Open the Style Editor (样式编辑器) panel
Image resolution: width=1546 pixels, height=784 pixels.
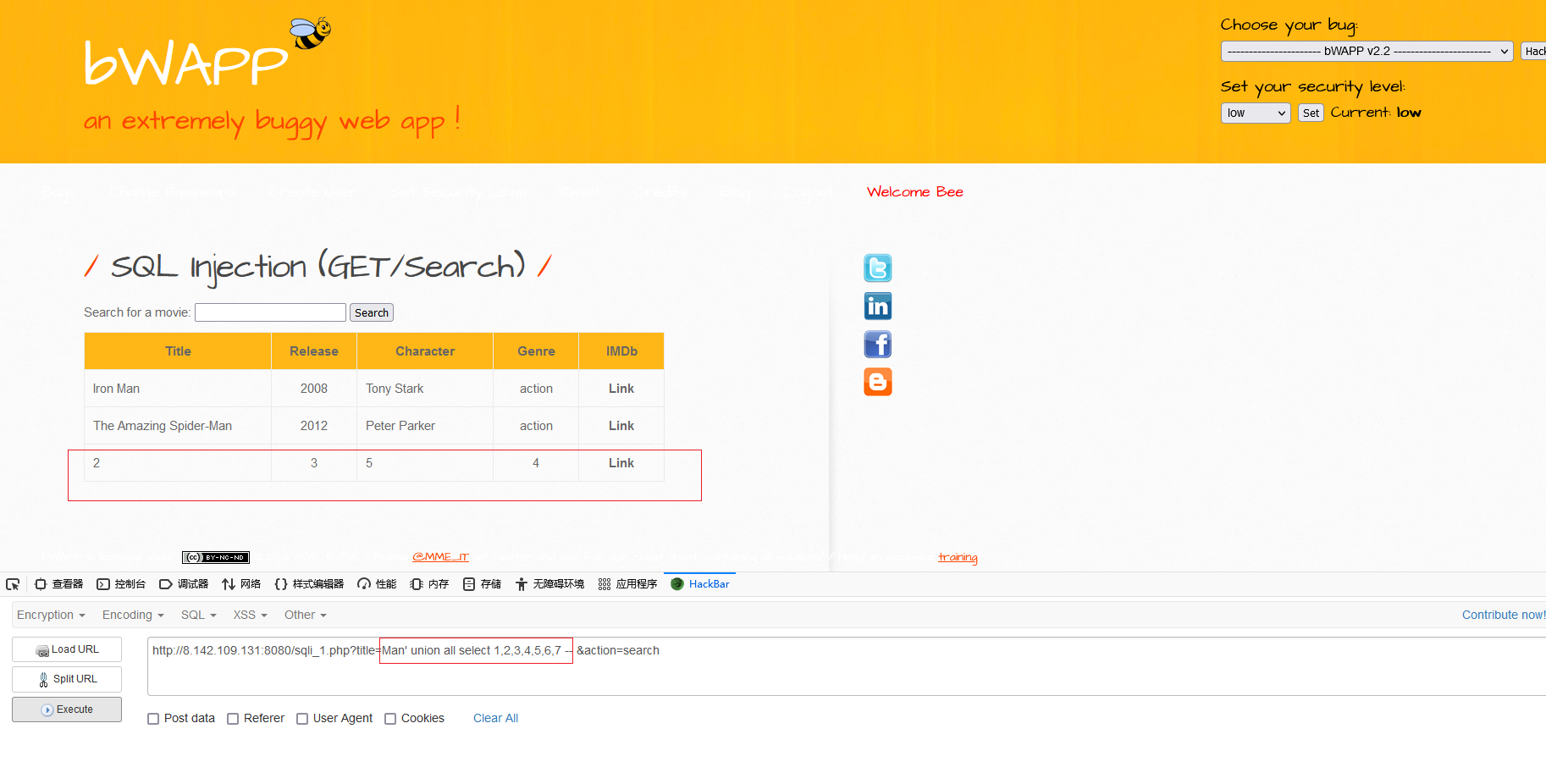309,584
